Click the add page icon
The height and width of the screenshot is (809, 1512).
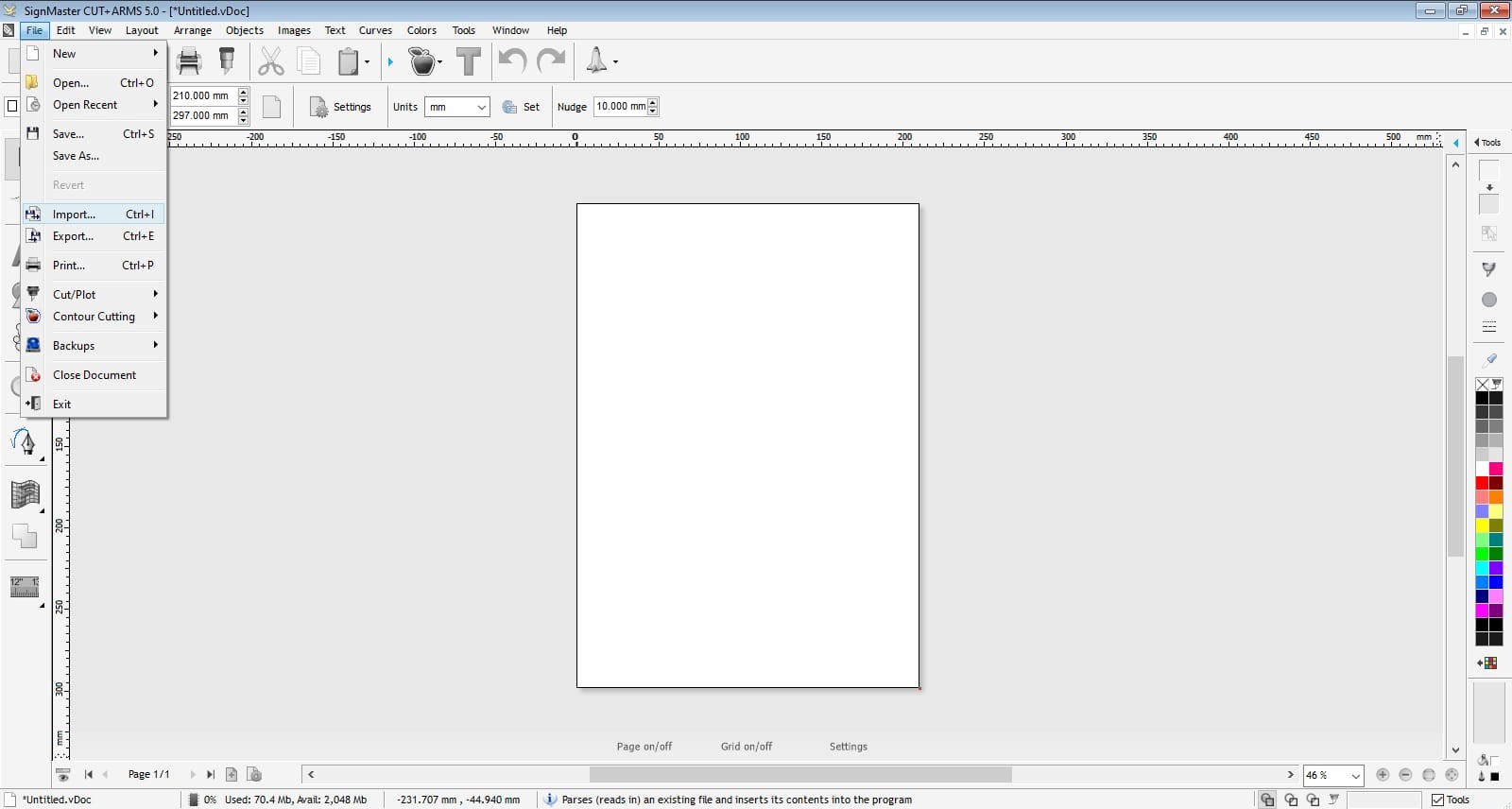pyautogui.click(x=232, y=774)
